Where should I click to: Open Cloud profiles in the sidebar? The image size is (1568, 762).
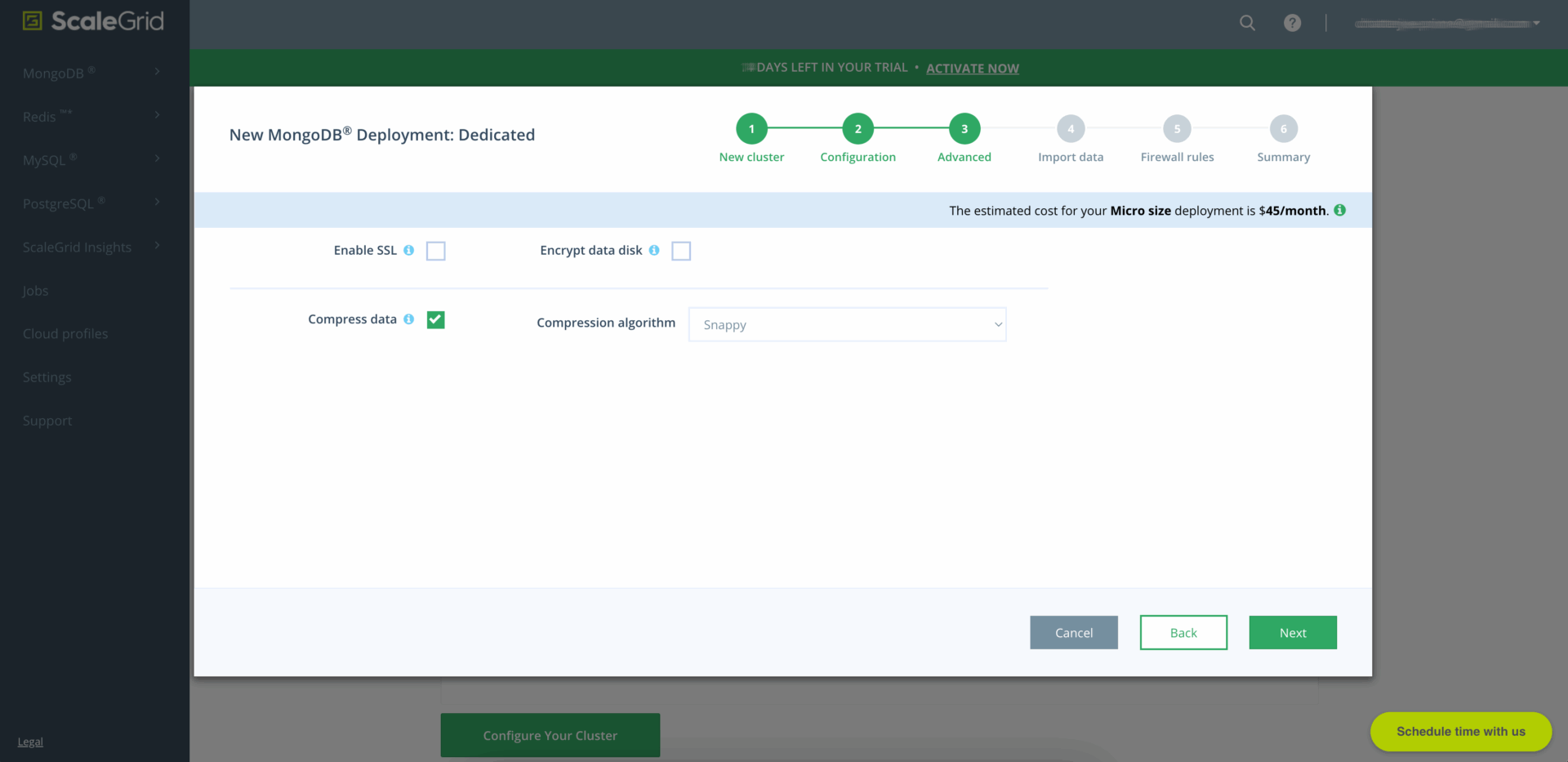[65, 334]
